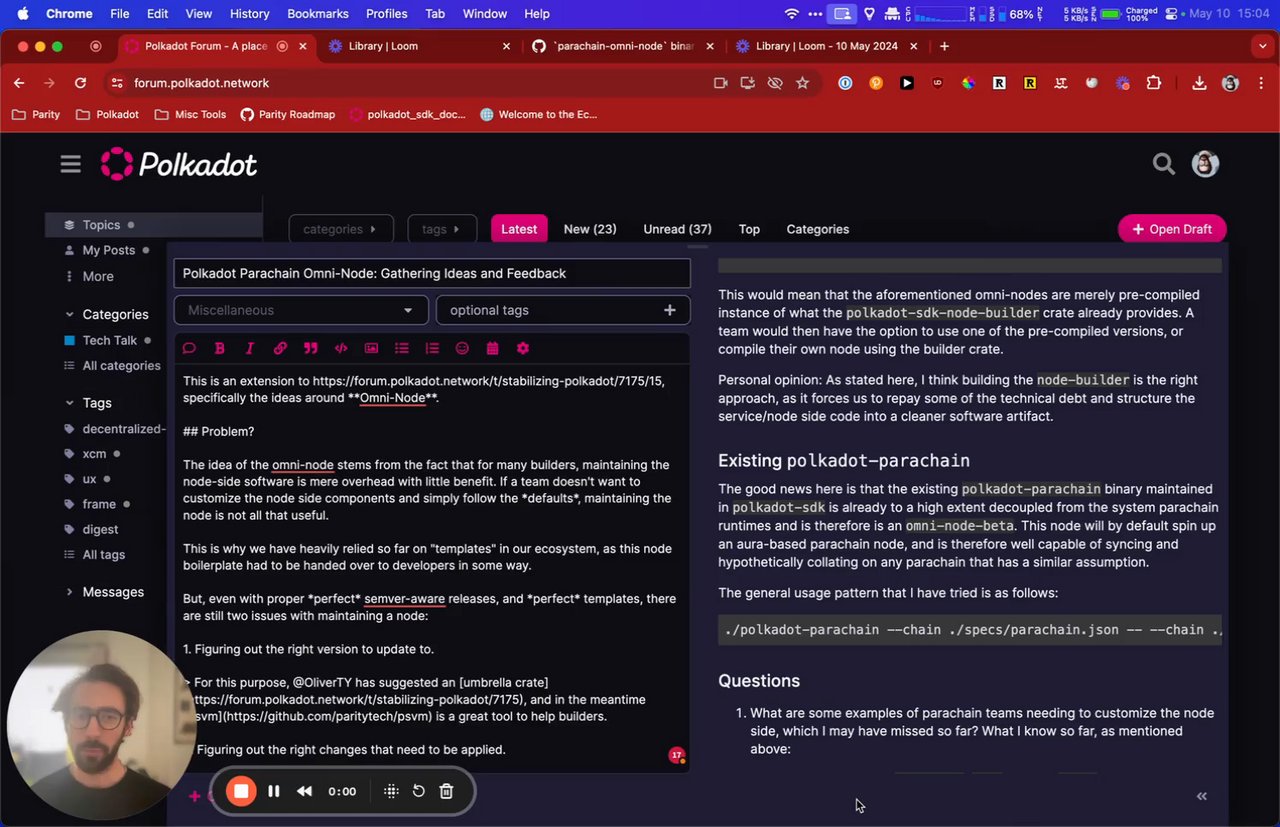Switch to the Top topics tab
Viewport: 1280px width, 827px height.
point(749,229)
